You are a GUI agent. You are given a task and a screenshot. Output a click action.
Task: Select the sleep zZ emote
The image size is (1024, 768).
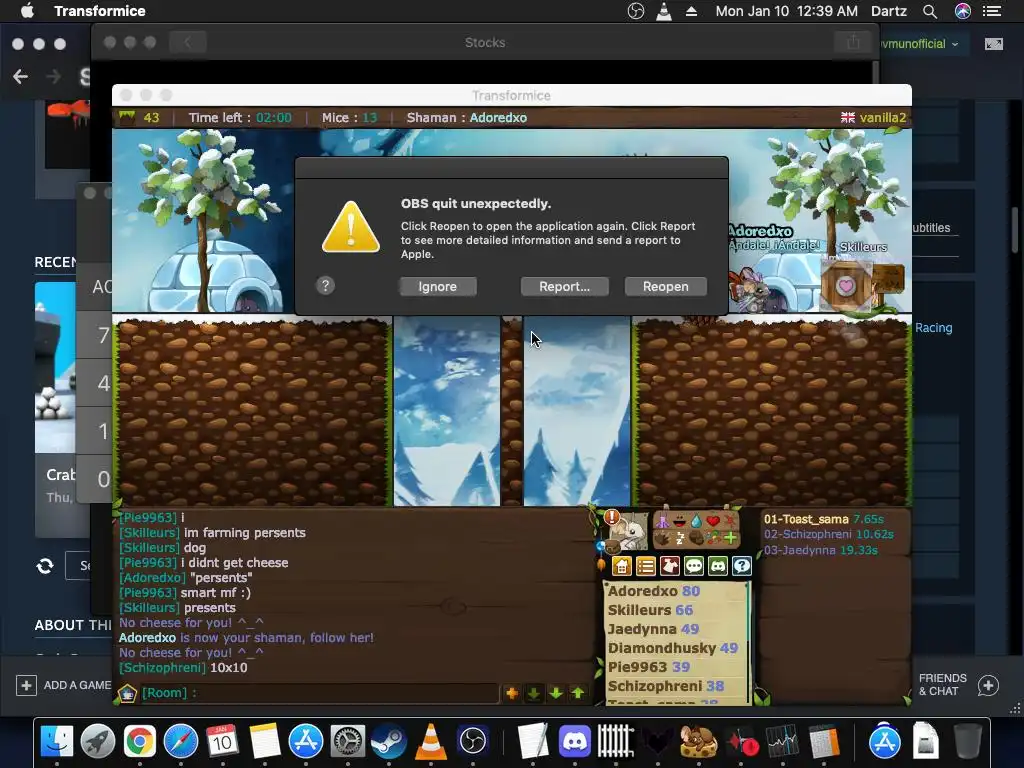(x=680, y=539)
